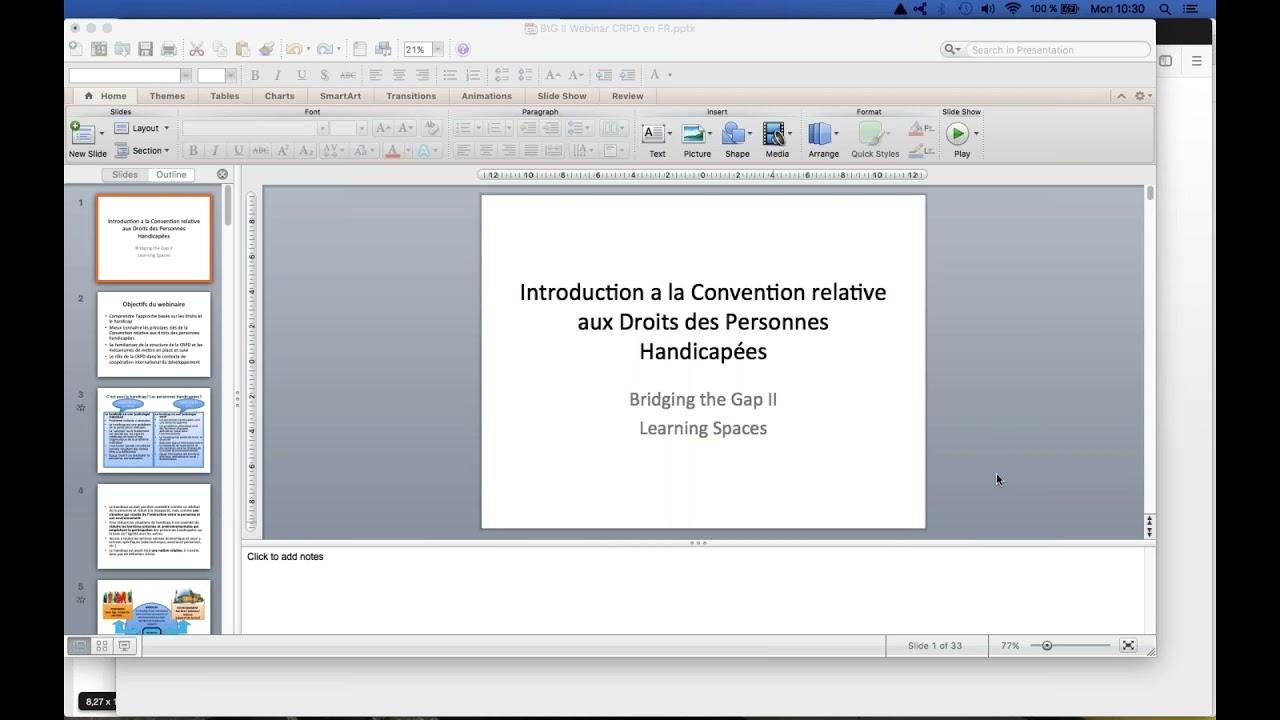This screenshot has height=720, width=1280.
Task: Click the Print icon in toolbar
Action: 169,49
